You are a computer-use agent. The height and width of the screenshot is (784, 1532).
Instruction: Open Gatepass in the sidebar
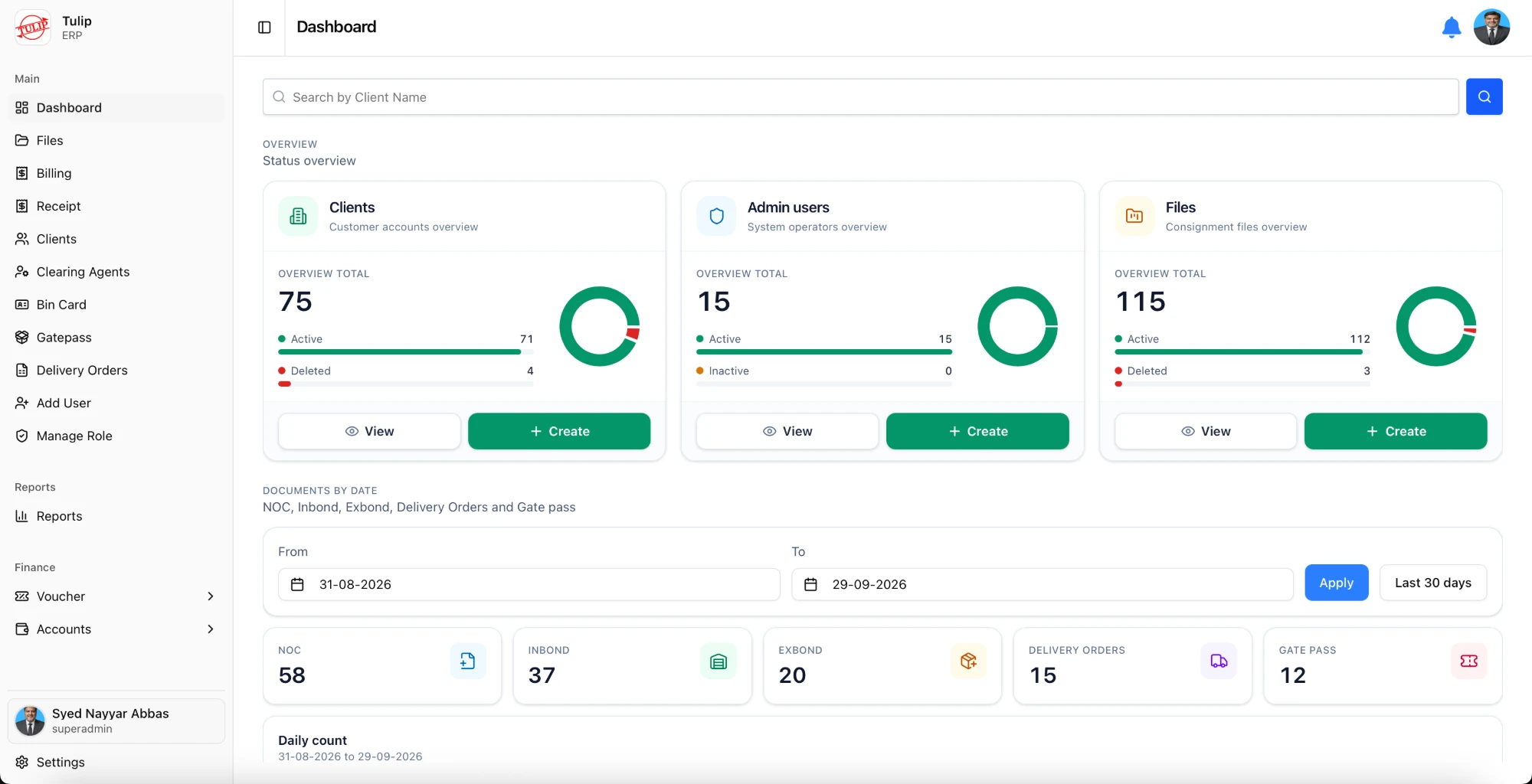116,338
